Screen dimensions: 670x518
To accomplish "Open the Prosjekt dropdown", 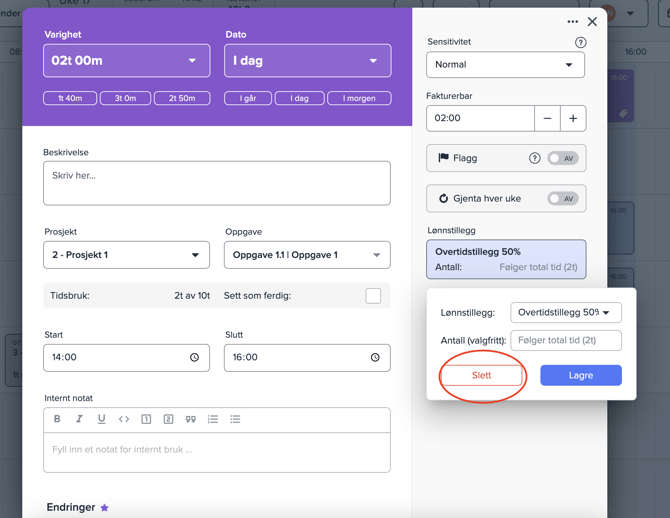I will point(126,255).
